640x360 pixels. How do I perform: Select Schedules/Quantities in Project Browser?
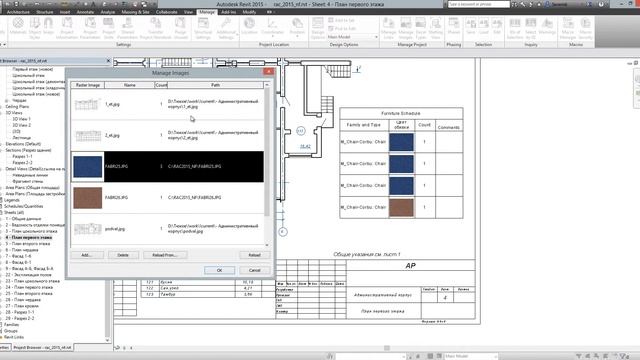click(x=23, y=206)
